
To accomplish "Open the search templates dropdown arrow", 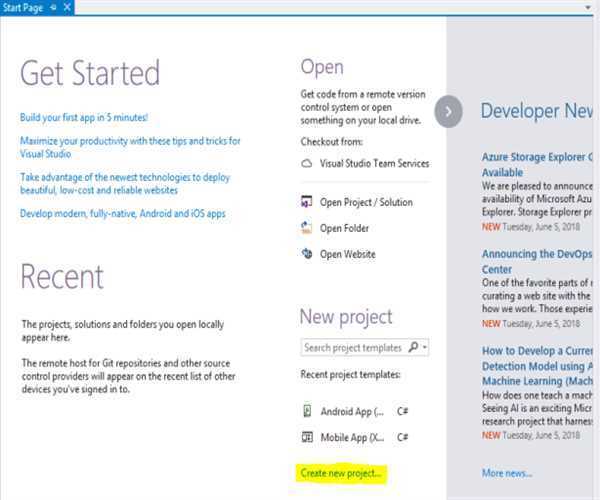I will 425,348.
